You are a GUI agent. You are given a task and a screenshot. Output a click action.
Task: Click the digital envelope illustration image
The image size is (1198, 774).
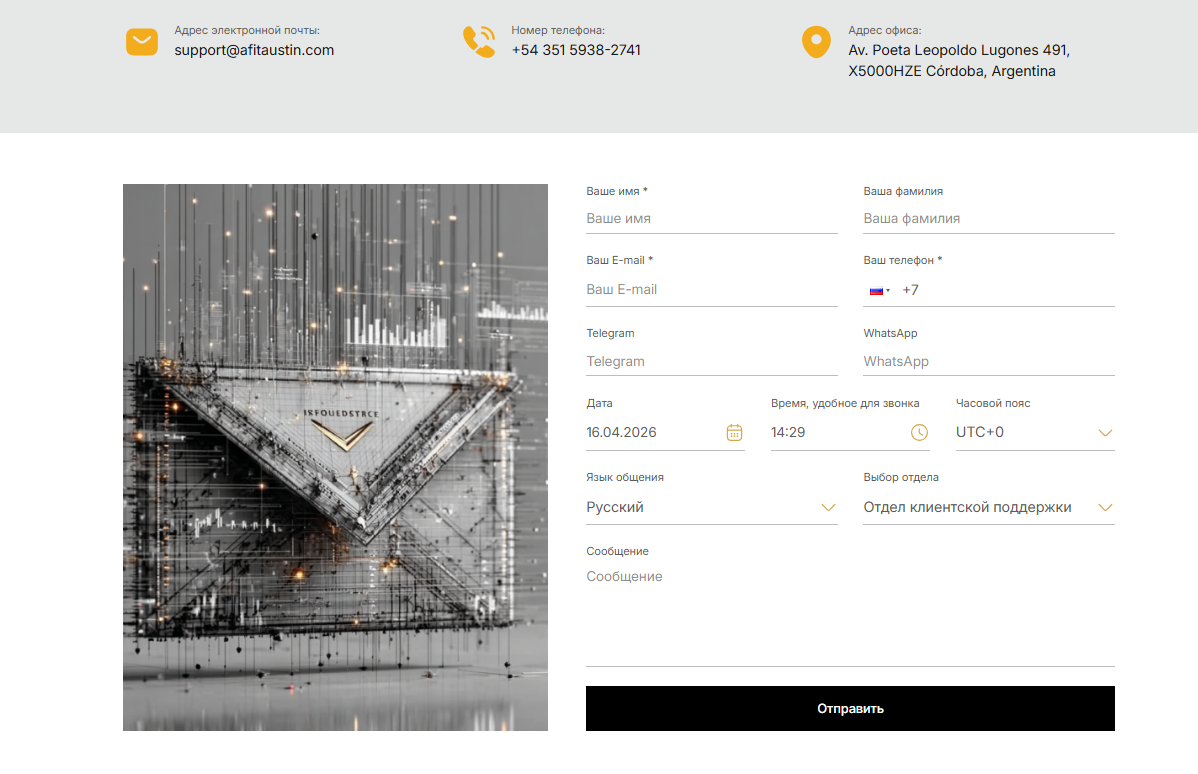tap(335, 457)
